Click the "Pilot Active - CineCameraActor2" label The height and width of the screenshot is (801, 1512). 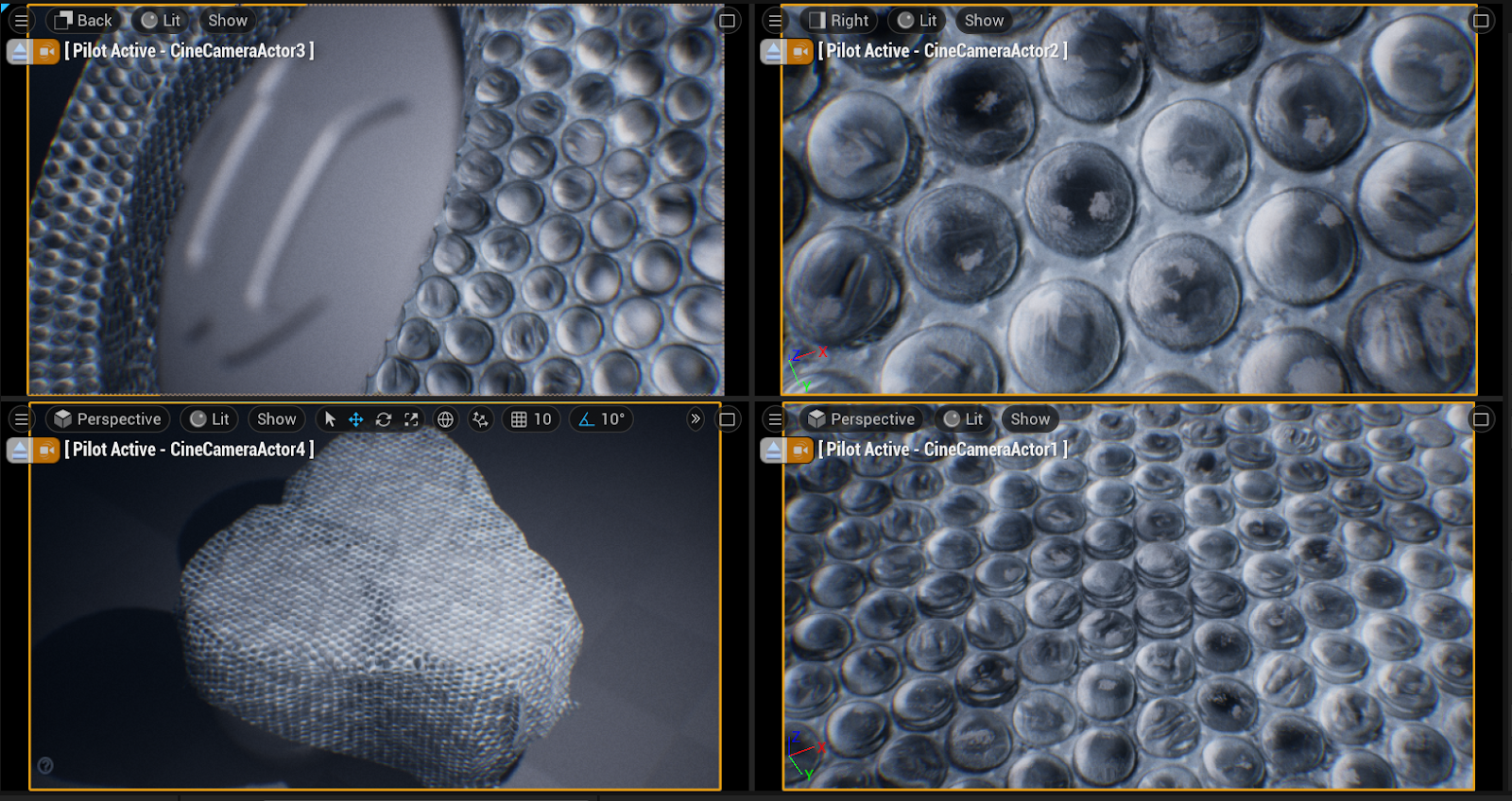pyautogui.click(x=943, y=51)
